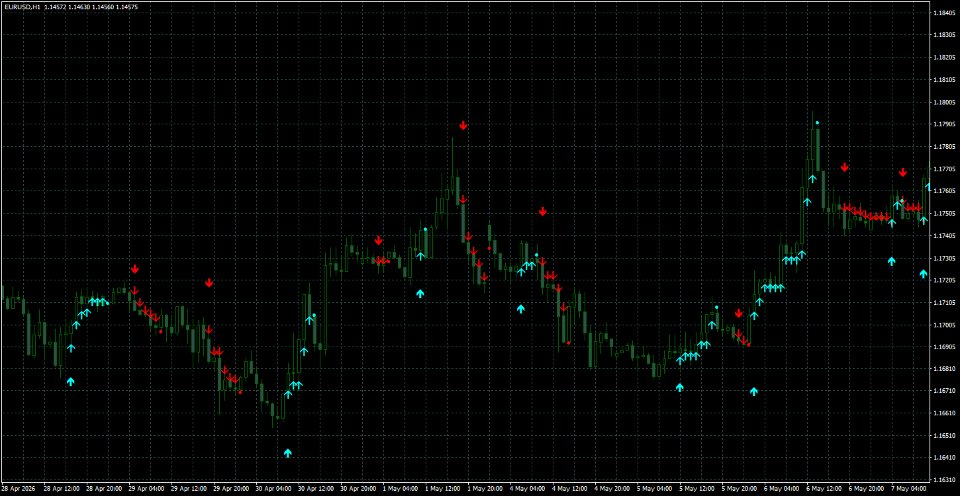The width and height of the screenshot is (960, 496).
Task: Click price label 1.16710
Action: [943, 391]
